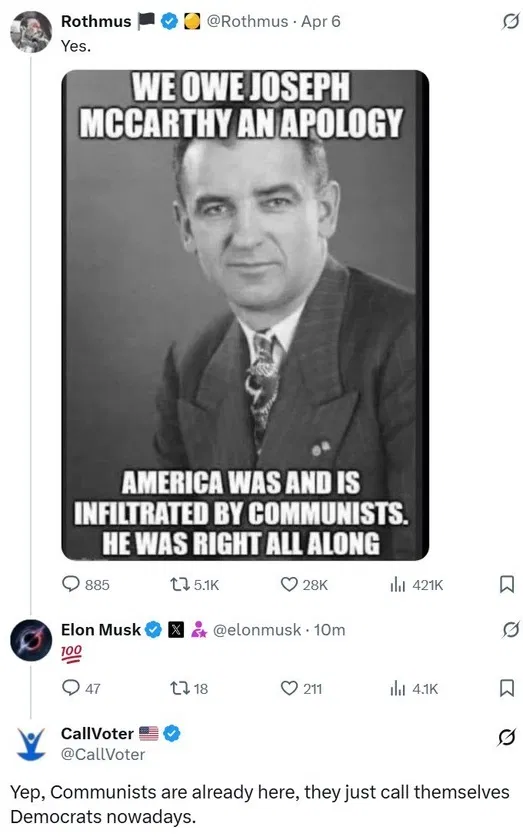The height and width of the screenshot is (840, 523).
Task: Reply to Elon Musk's post with 47 replies
Action: click(81, 688)
